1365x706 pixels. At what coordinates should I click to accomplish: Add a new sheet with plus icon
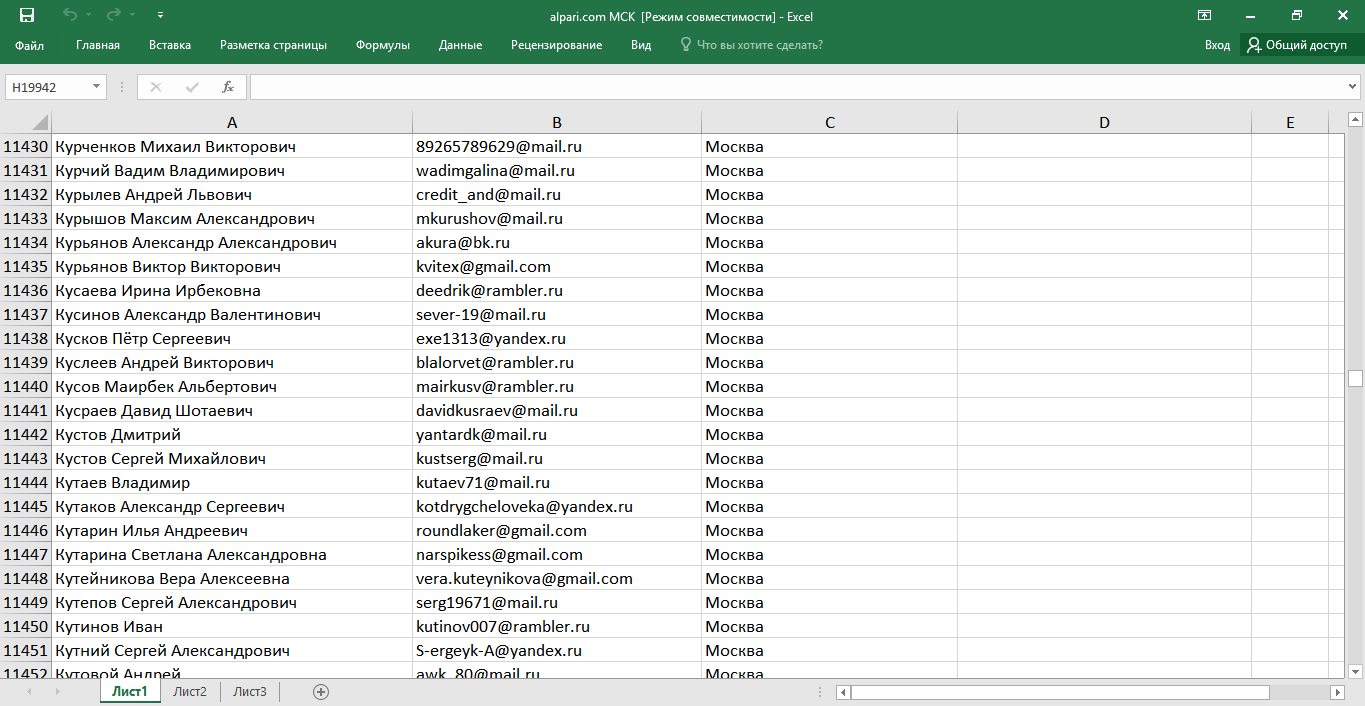pos(321,691)
